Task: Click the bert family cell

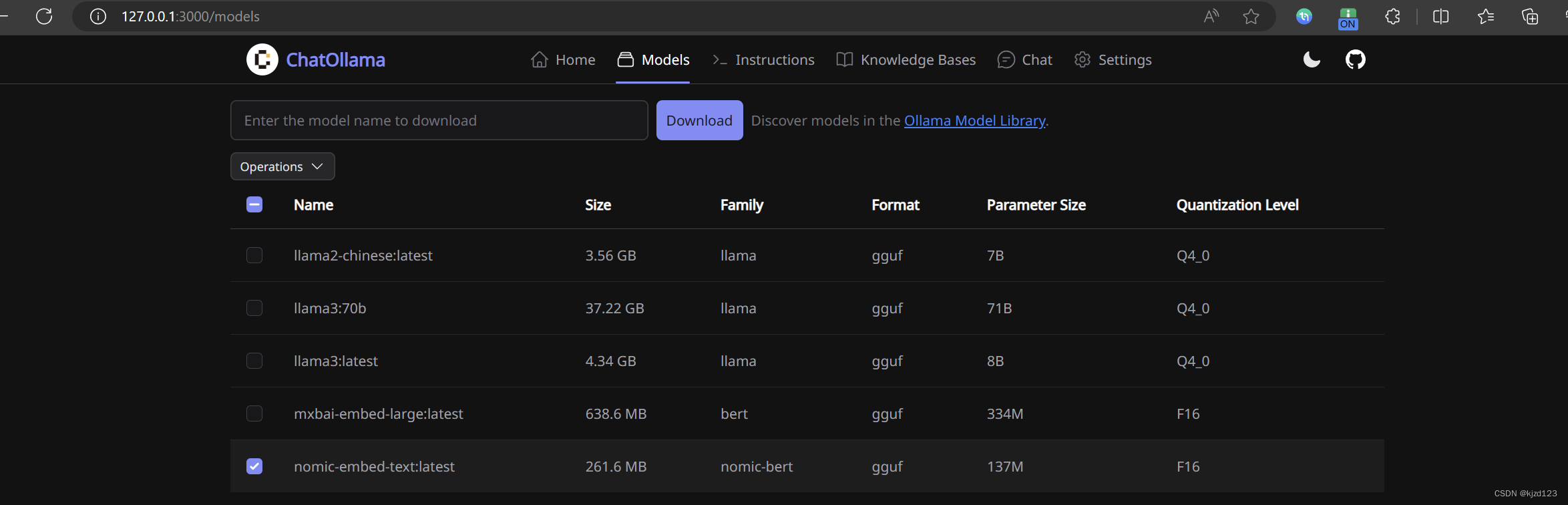Action: [x=734, y=413]
